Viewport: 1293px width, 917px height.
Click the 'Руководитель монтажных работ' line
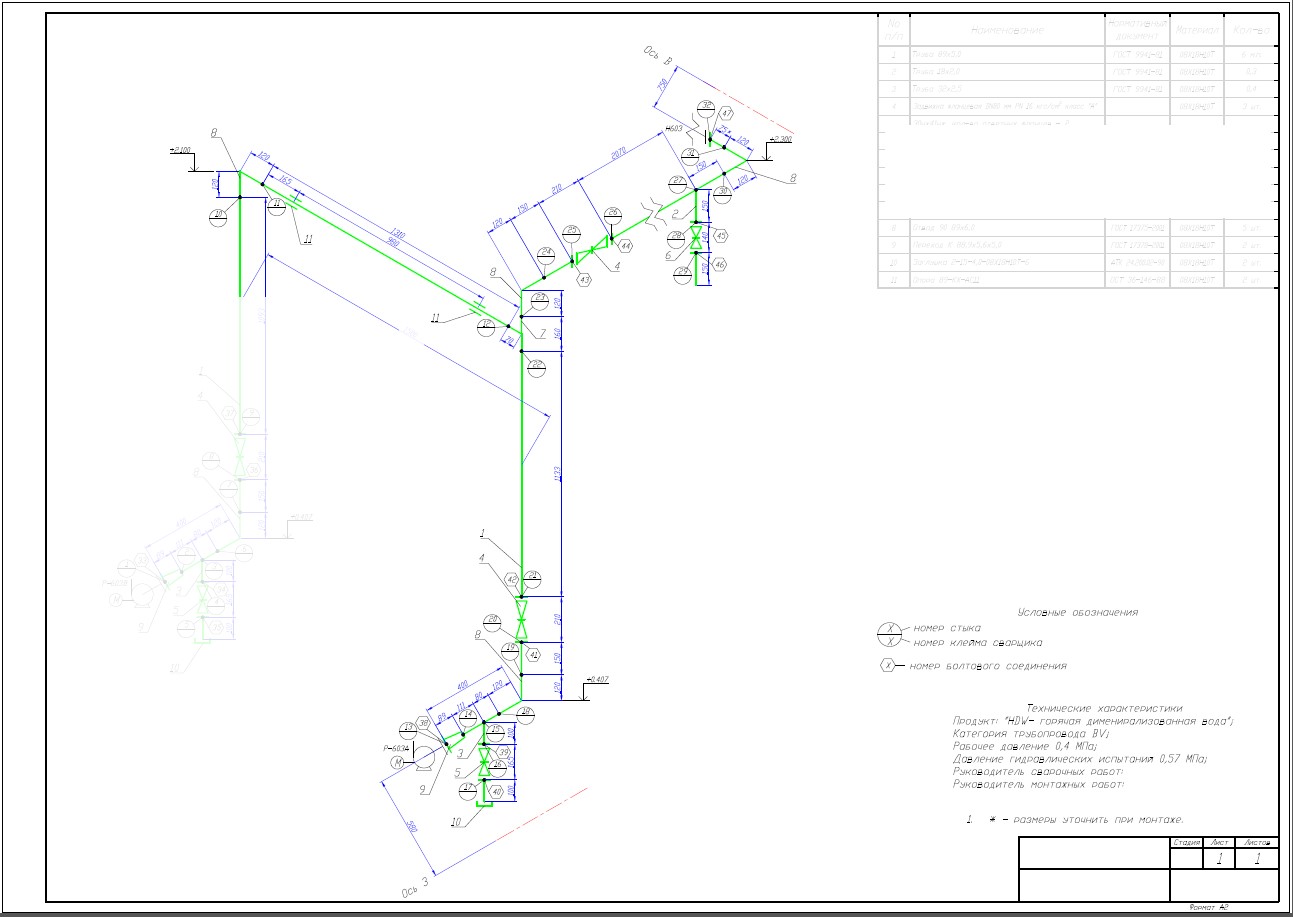click(1039, 785)
